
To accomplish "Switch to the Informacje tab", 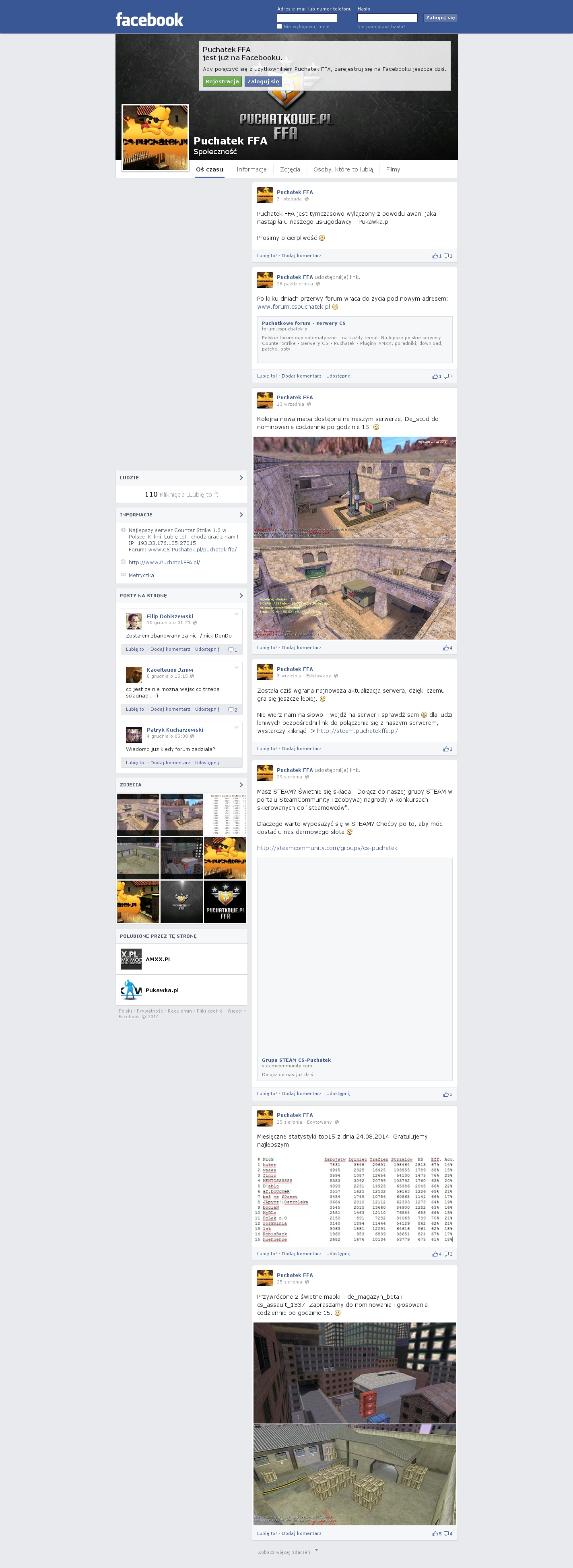I will (251, 170).
